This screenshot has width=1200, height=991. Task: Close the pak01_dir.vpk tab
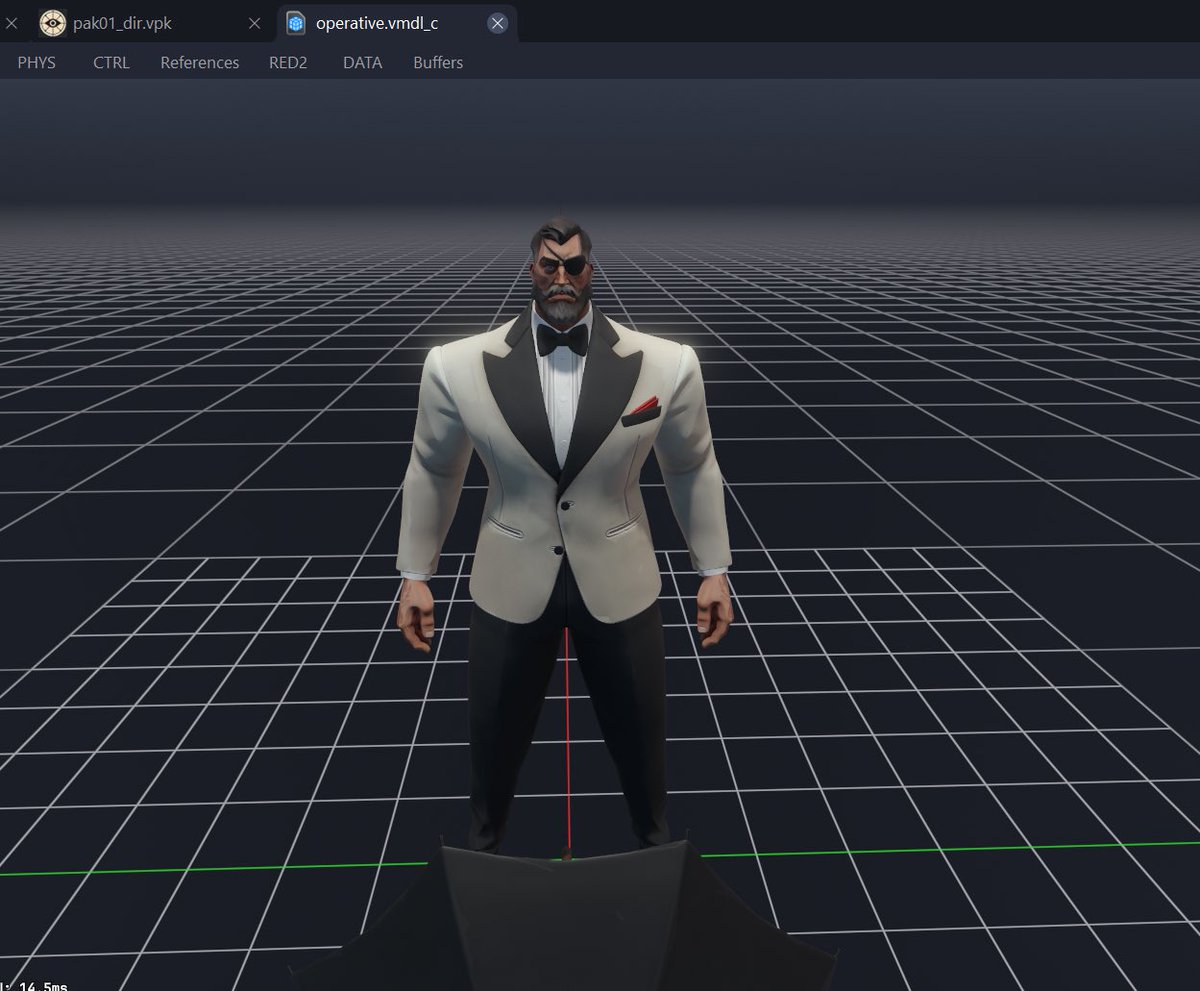tap(256, 23)
